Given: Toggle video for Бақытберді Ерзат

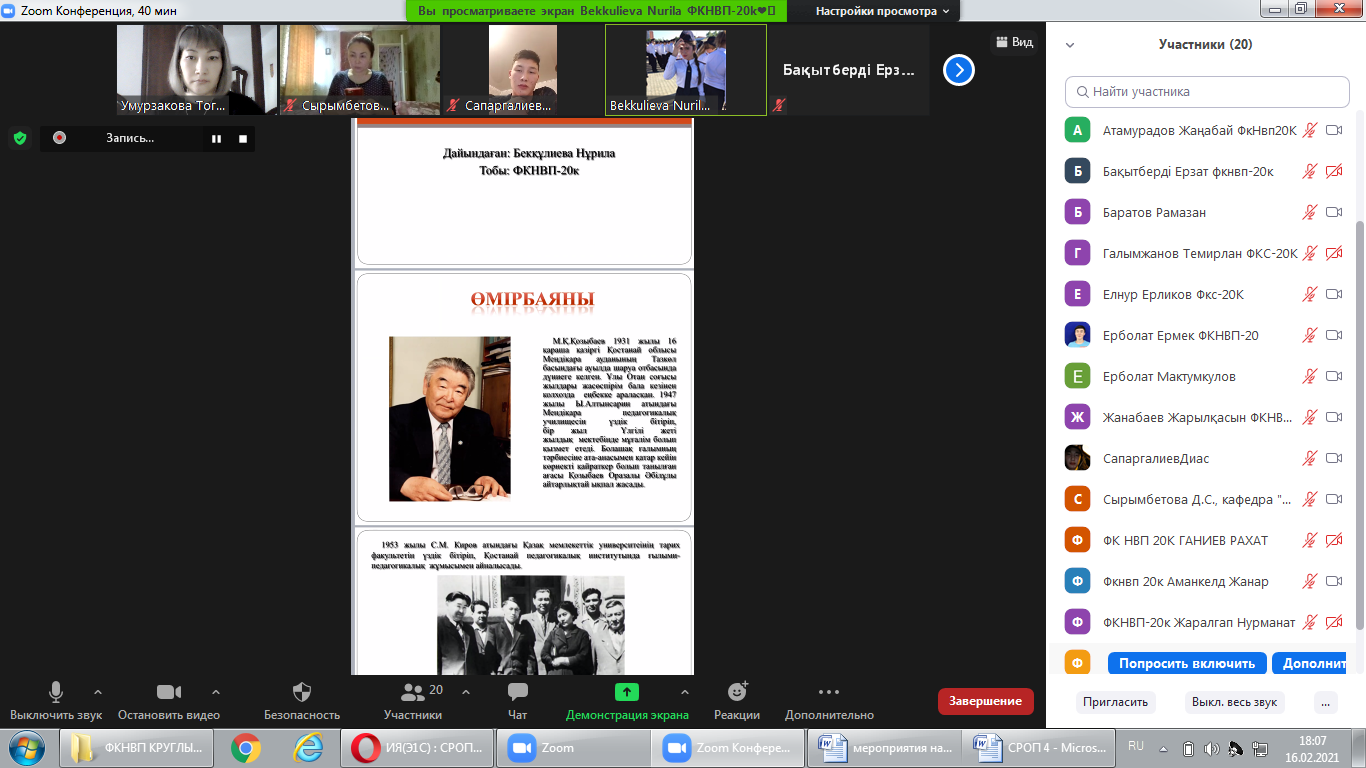Looking at the screenshot, I should pos(1333,171).
